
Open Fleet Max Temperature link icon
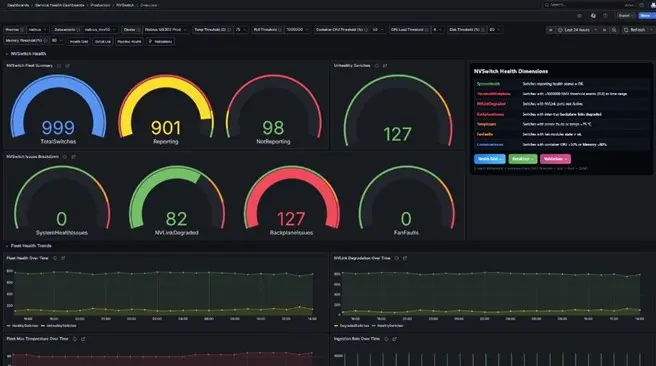(x=83, y=339)
